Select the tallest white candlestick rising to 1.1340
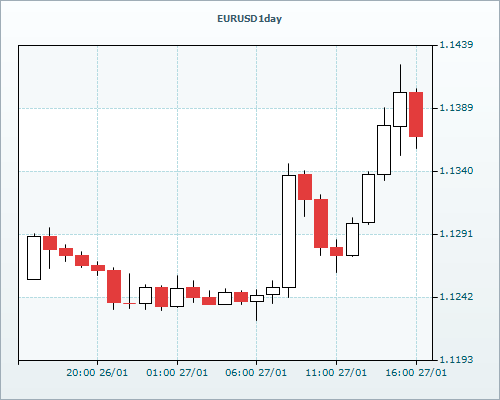Image resolution: width=500 pixels, height=400 pixels. click(289, 231)
